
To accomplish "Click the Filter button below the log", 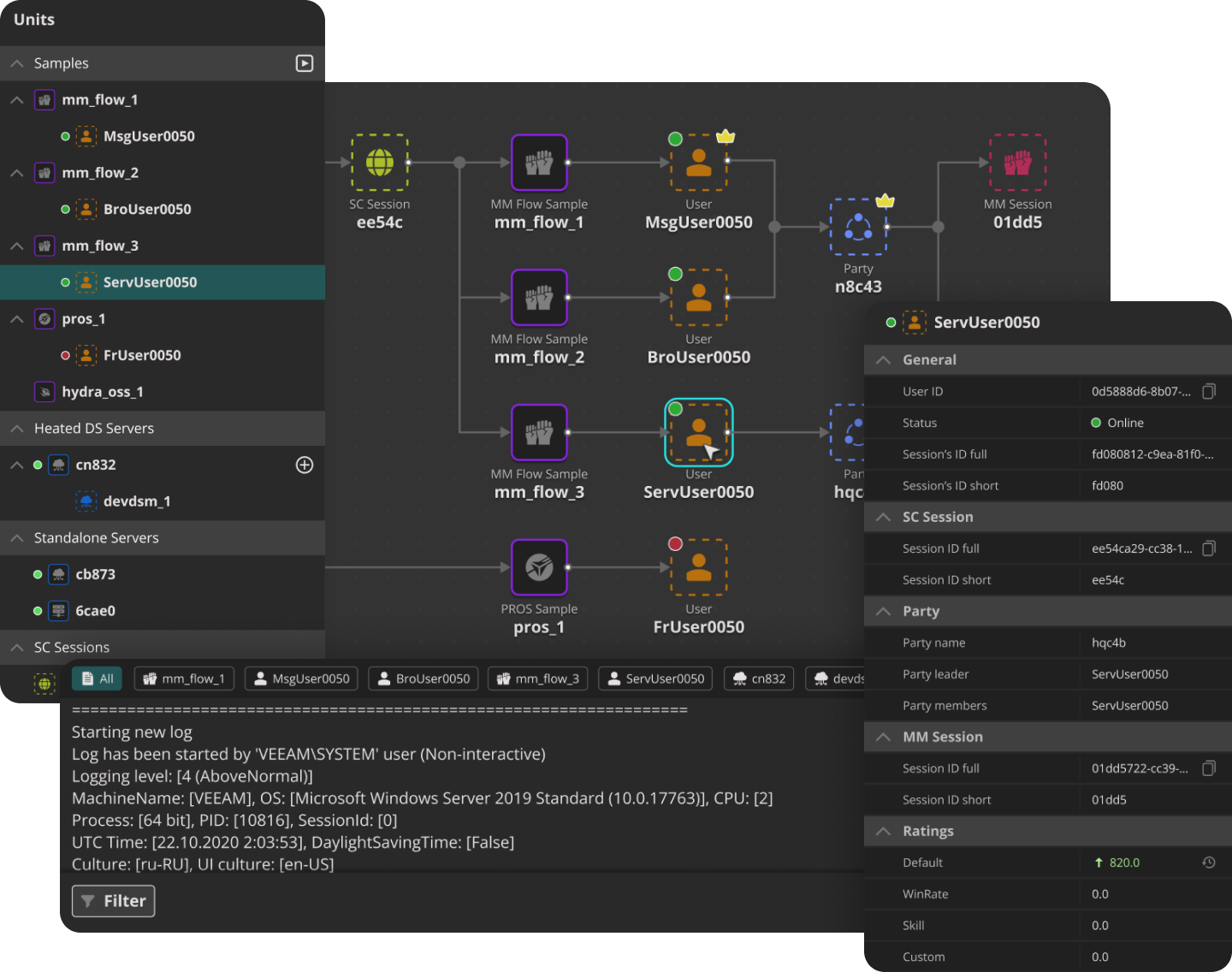I will 113,901.
